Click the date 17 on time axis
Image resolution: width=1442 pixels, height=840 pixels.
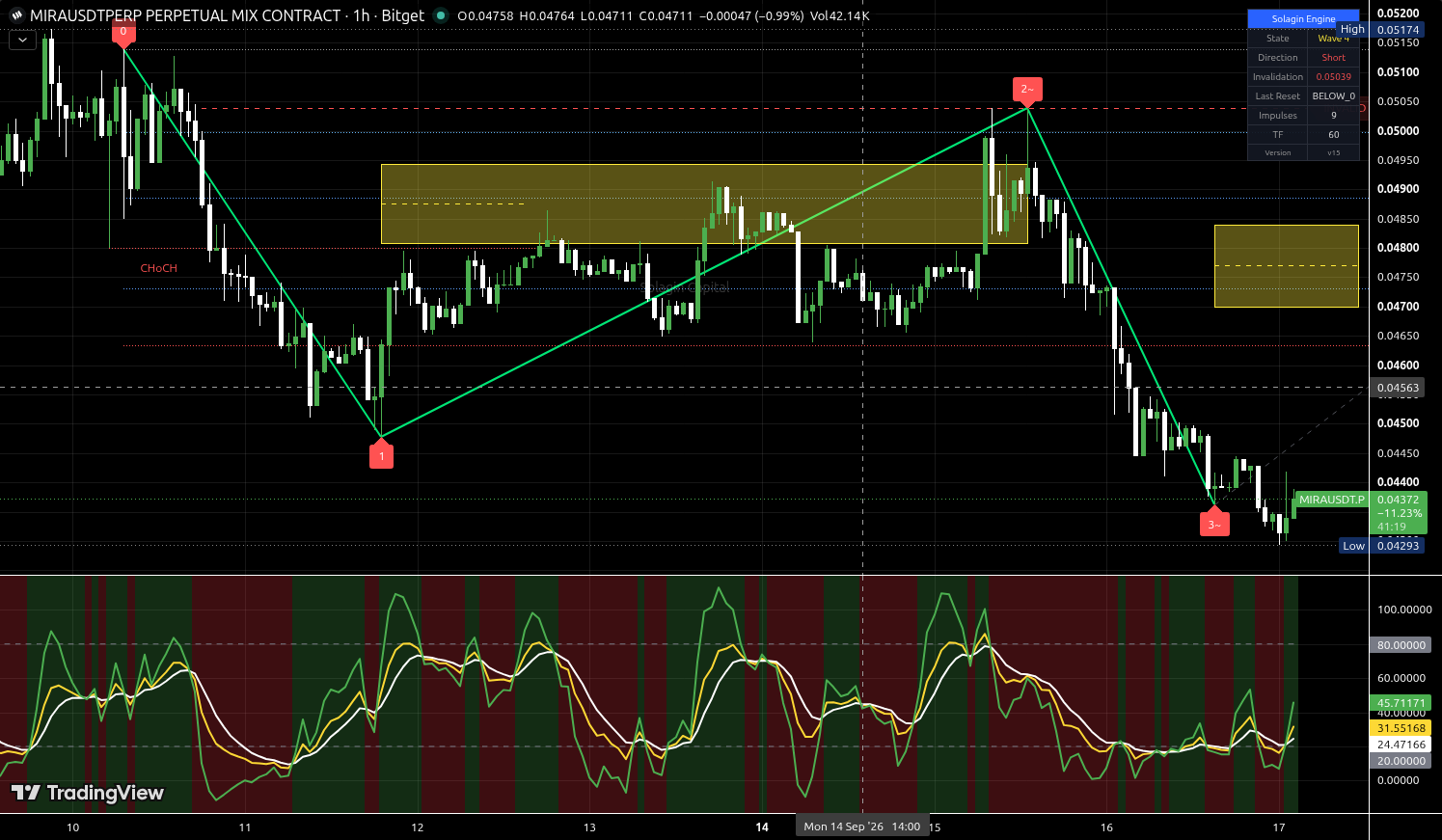(1279, 827)
